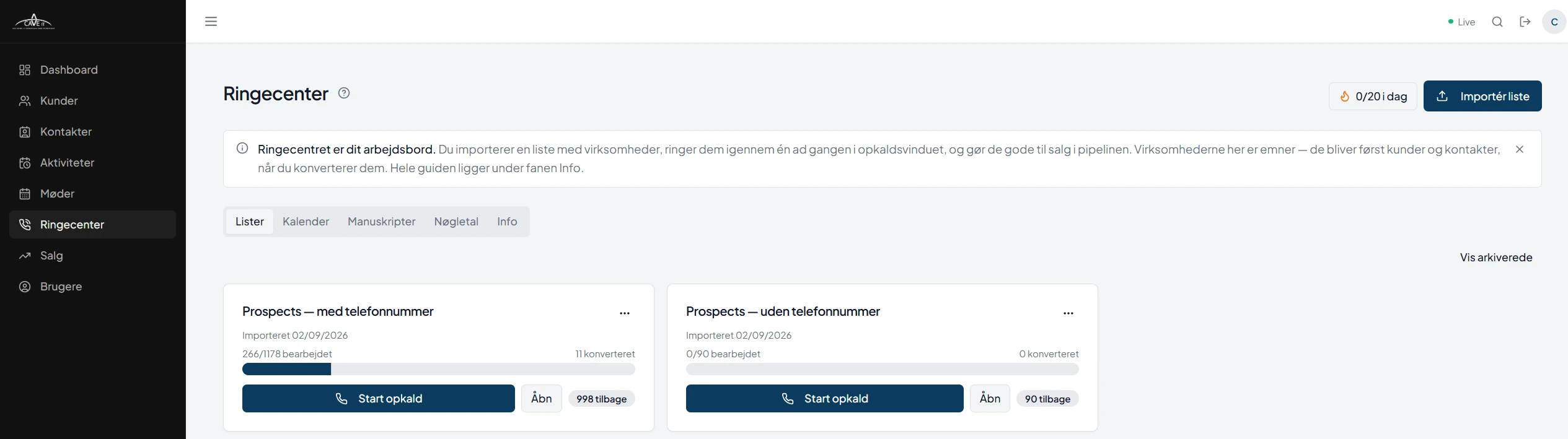Viewport: 1568px width, 439px height.
Task: Open options menu for 'med telefonnummer' list
Action: click(x=625, y=313)
